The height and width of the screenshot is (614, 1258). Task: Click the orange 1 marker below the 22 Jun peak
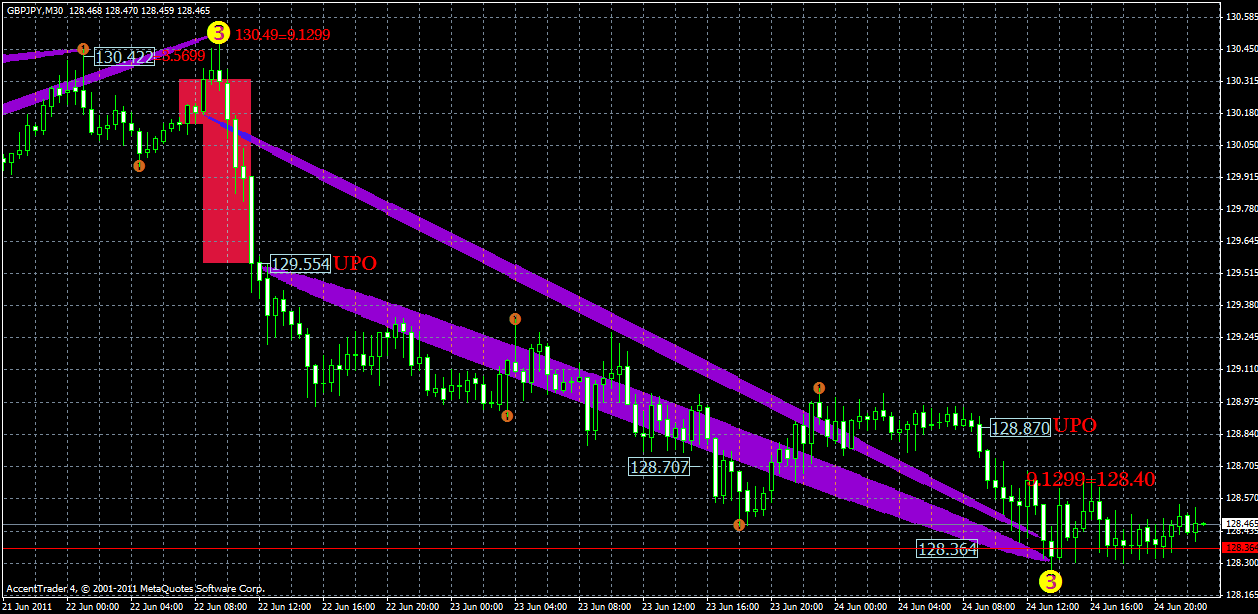[x=138, y=164]
